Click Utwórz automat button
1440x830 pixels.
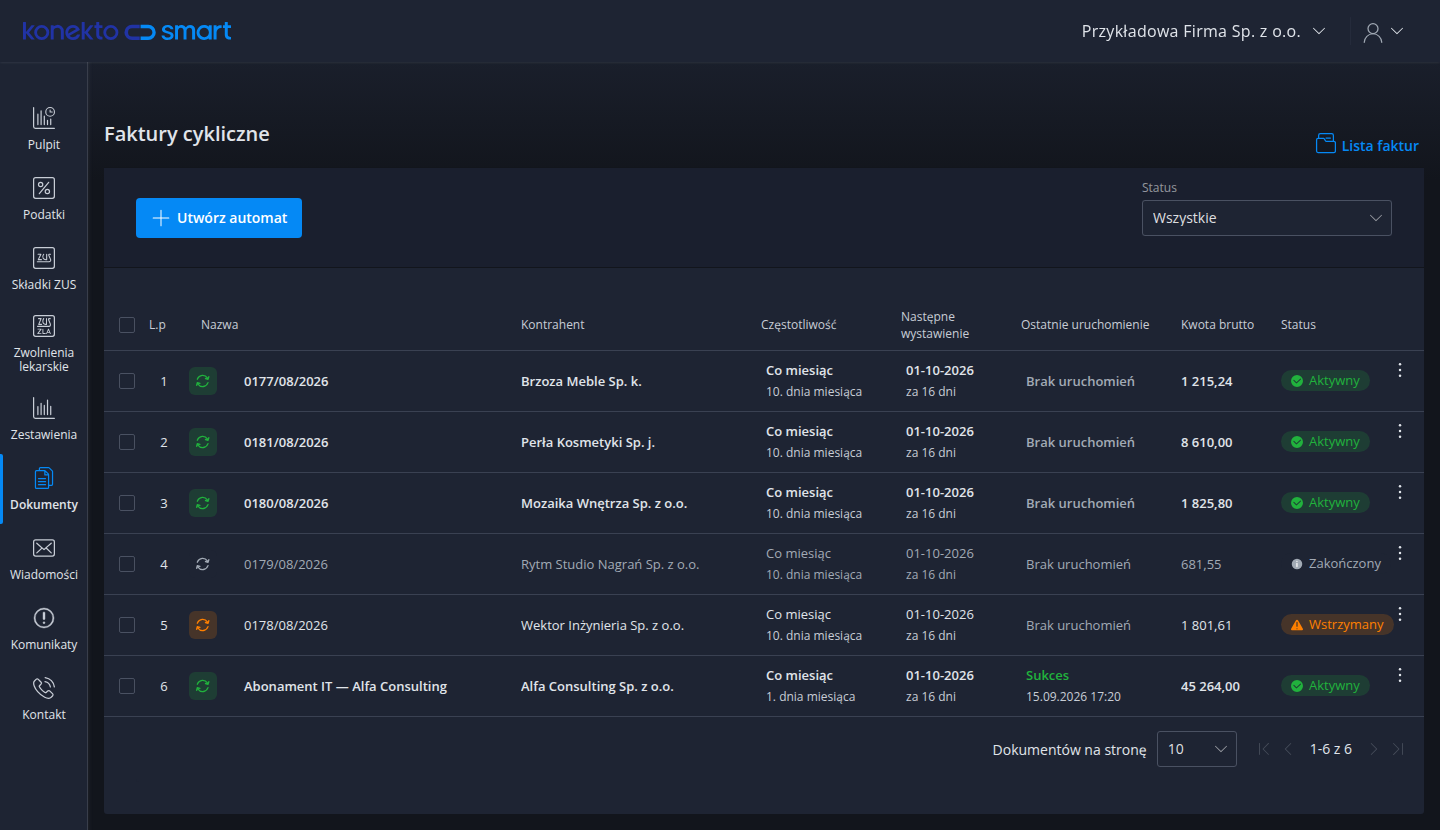219,218
